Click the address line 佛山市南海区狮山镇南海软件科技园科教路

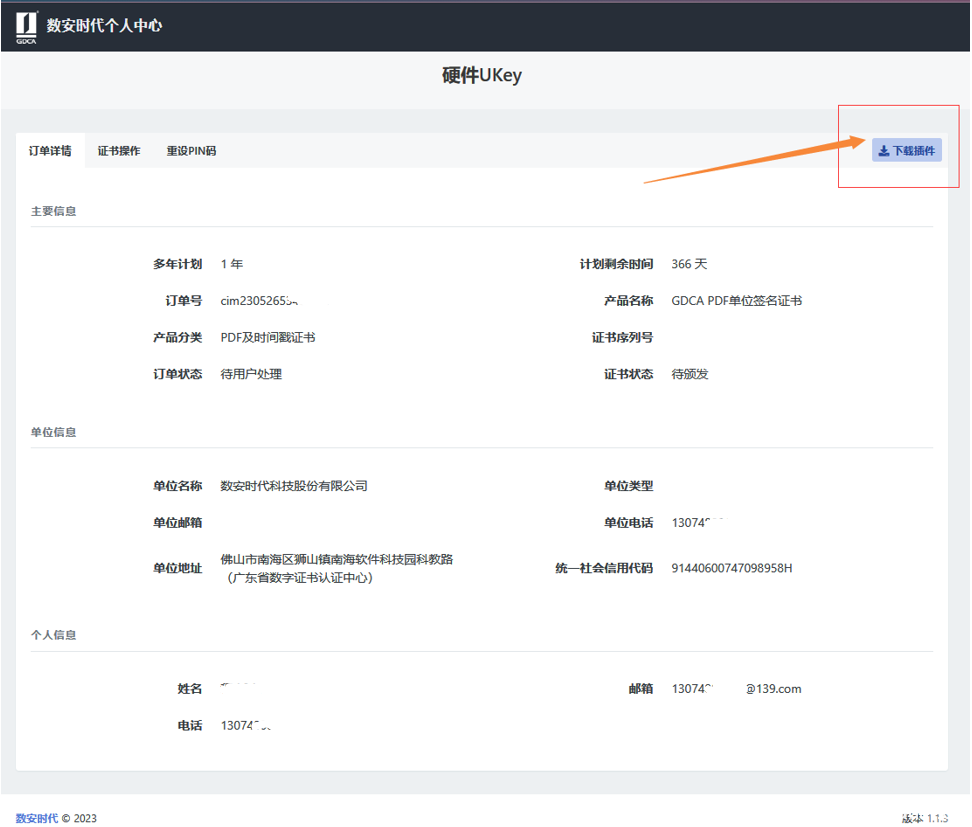(x=337, y=559)
